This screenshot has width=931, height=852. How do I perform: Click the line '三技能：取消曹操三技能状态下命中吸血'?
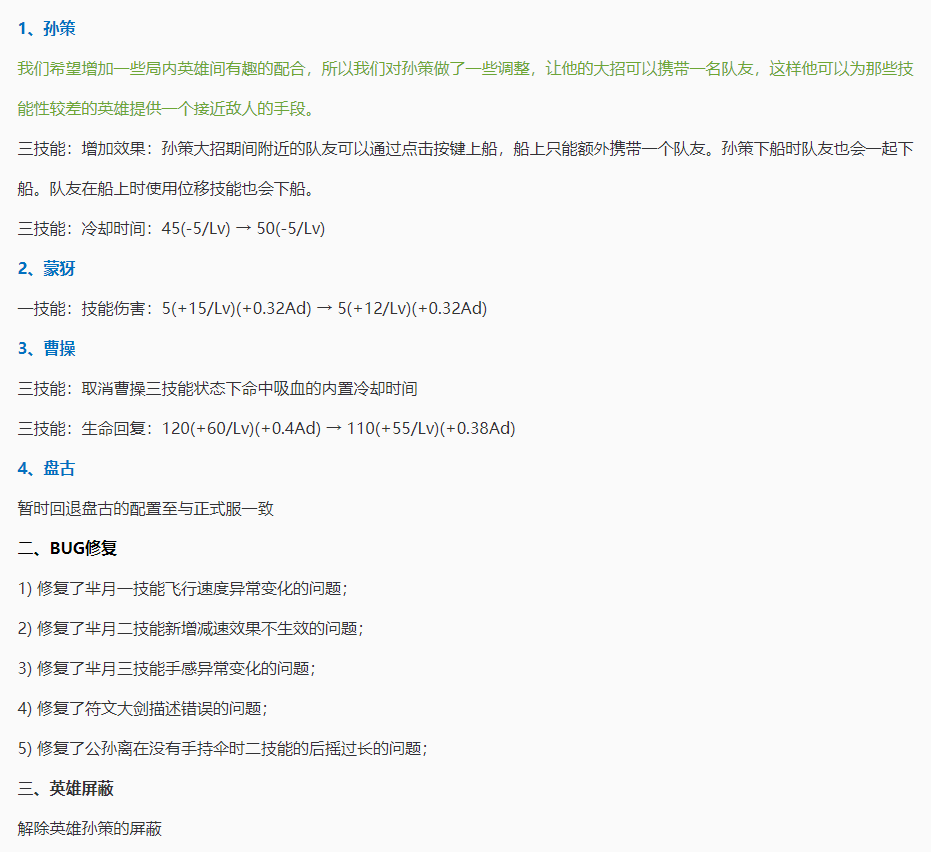(x=217, y=389)
